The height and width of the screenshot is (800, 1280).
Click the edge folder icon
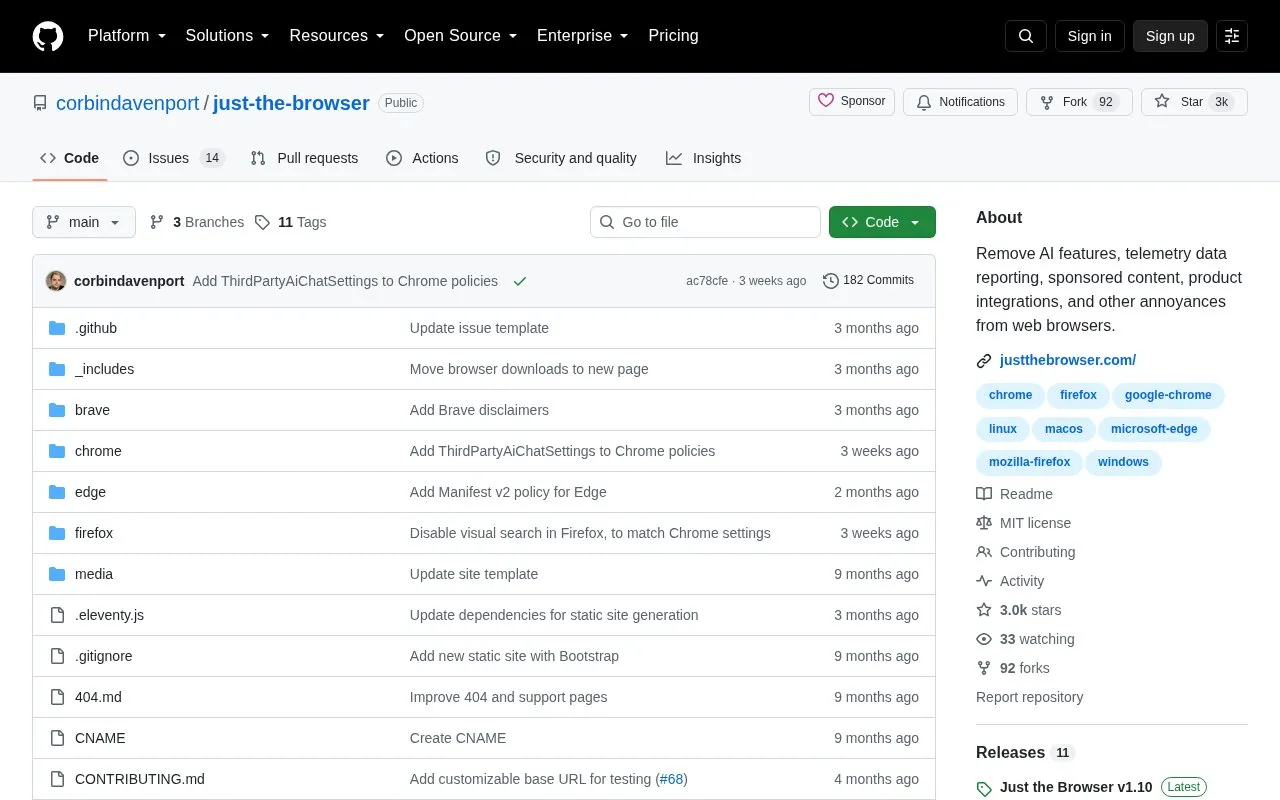[57, 492]
